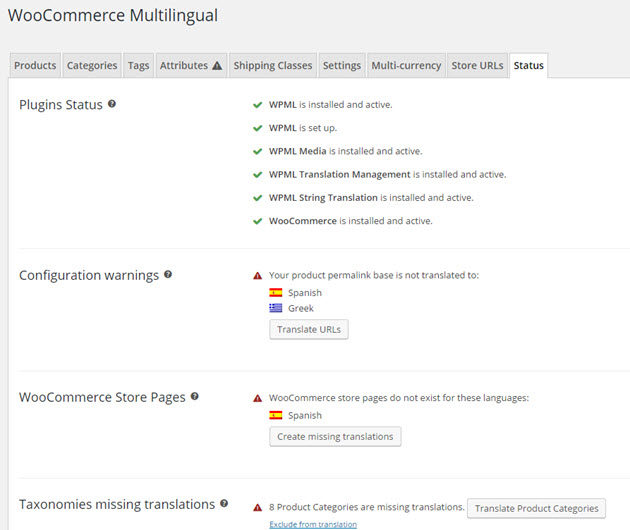The width and height of the screenshot is (630, 530).
Task: Click checkmark next to WPML Translation Management
Action: point(258,175)
